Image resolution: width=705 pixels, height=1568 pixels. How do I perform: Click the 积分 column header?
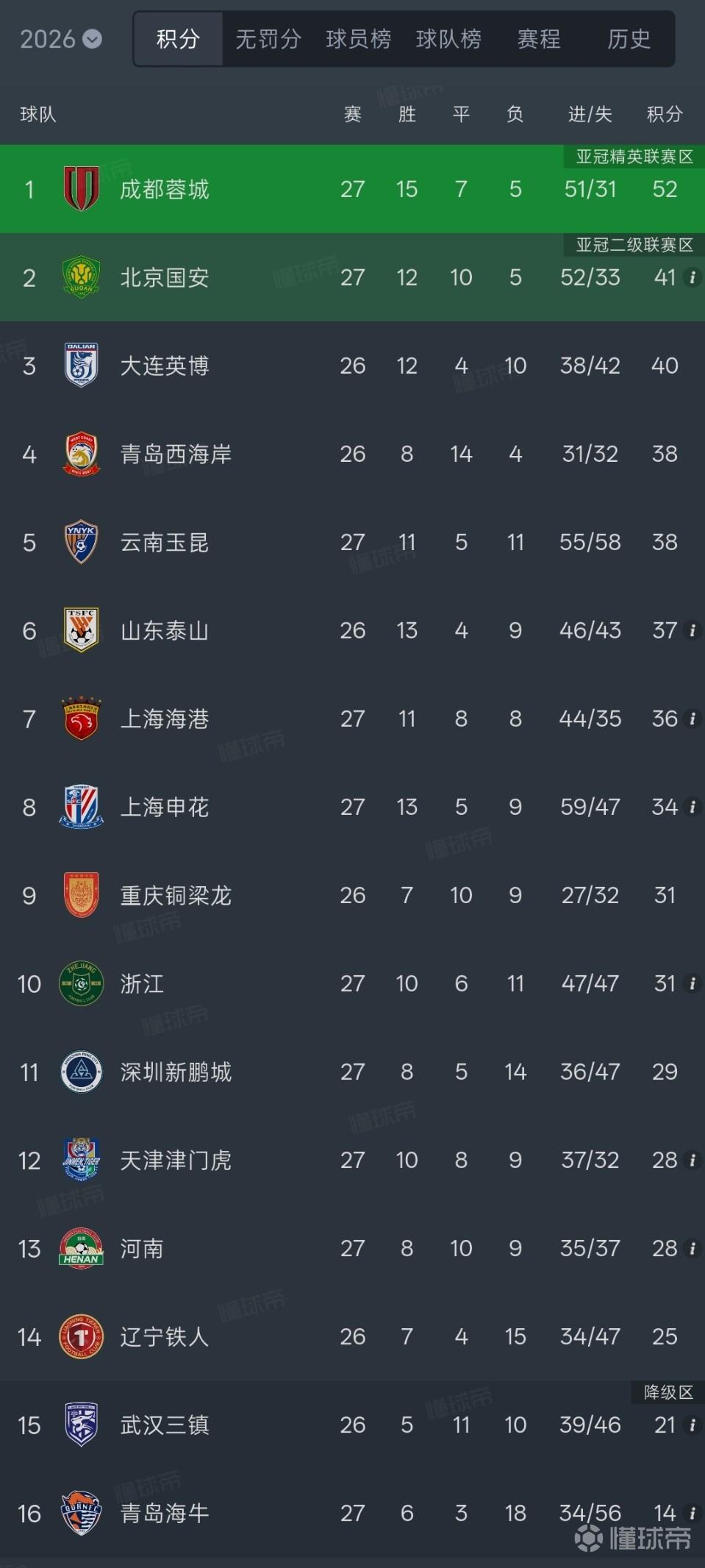click(665, 114)
